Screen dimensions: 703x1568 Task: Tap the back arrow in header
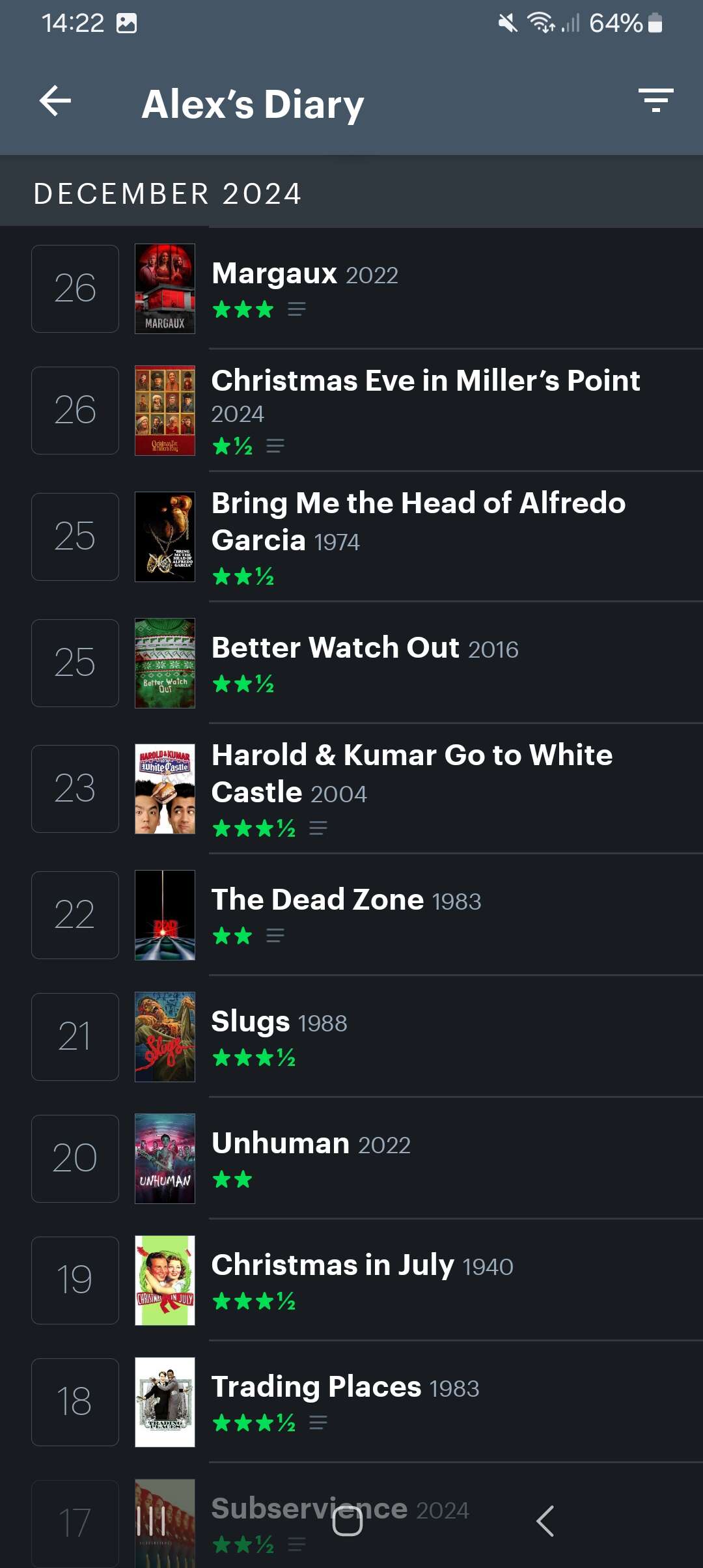[x=55, y=102]
